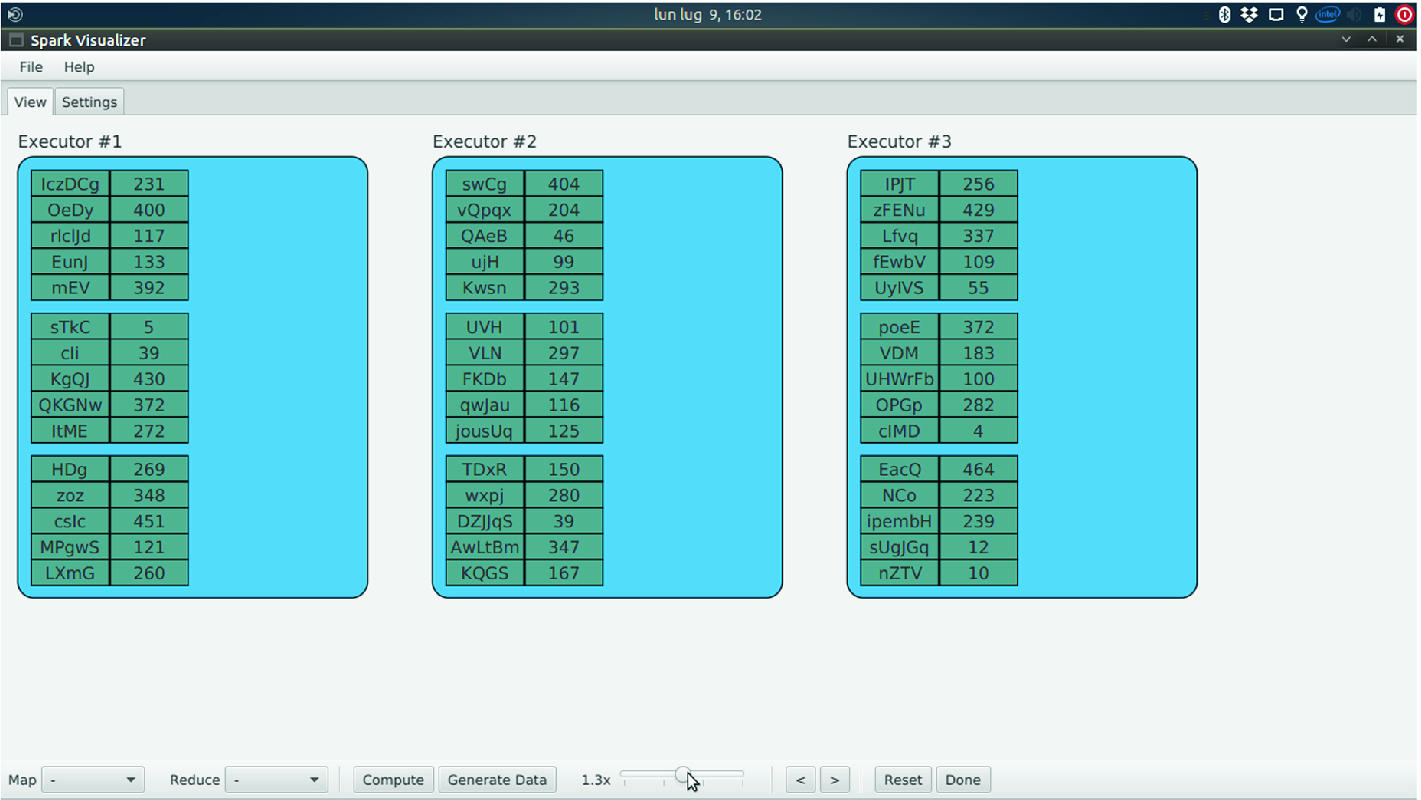The width and height of the screenshot is (1421, 800).
Task: Click the LXmG key cell
Action: coord(70,573)
